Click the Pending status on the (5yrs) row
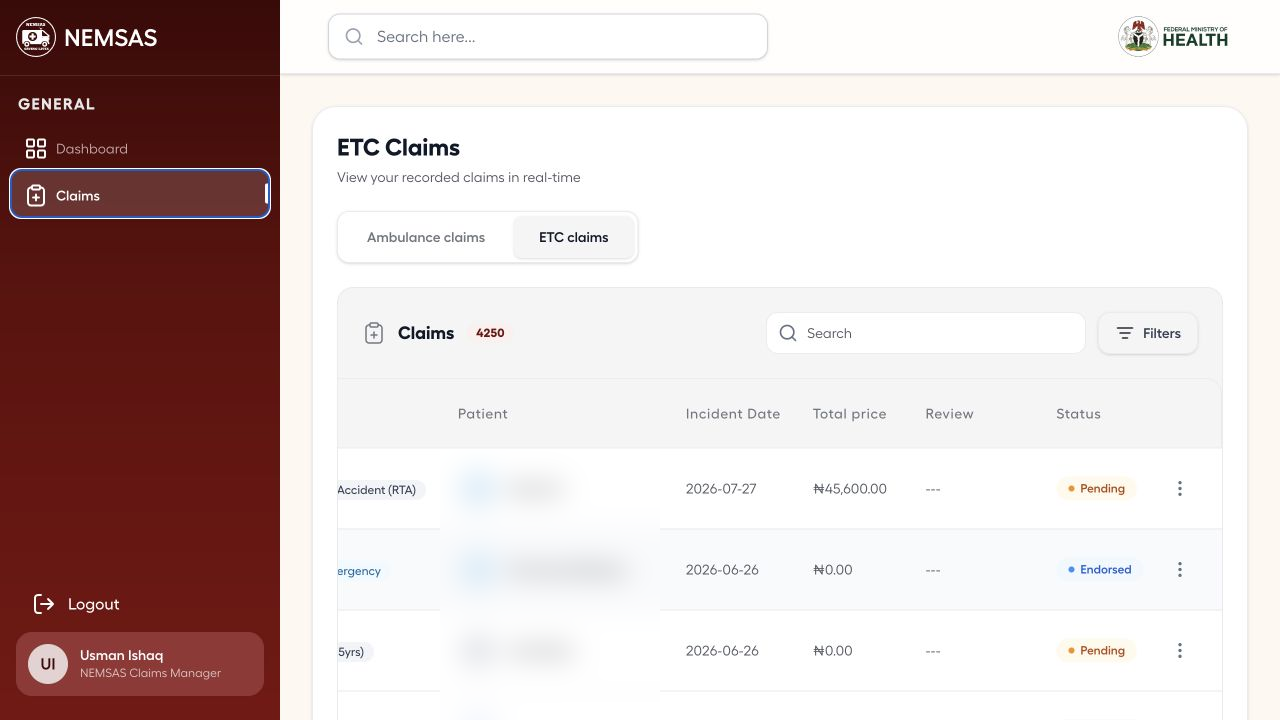Image resolution: width=1280 pixels, height=720 pixels. 1096,651
